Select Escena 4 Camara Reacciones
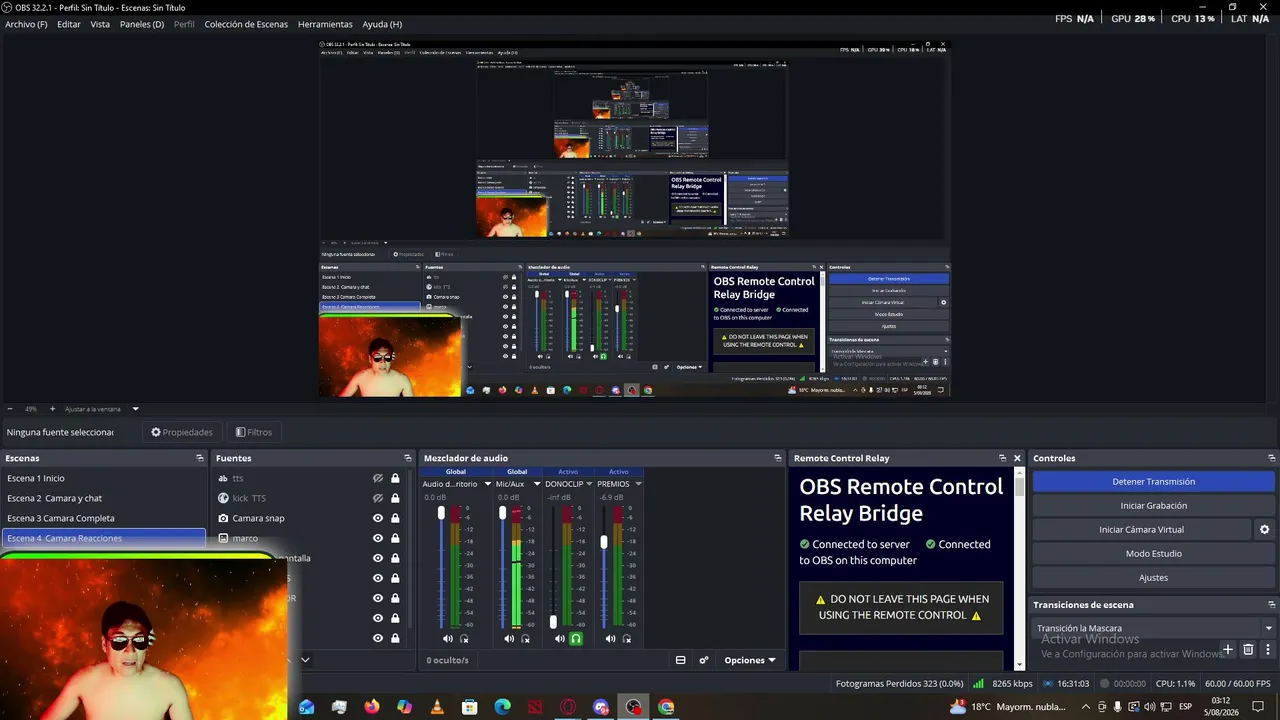This screenshot has width=1280, height=720. tap(103, 538)
